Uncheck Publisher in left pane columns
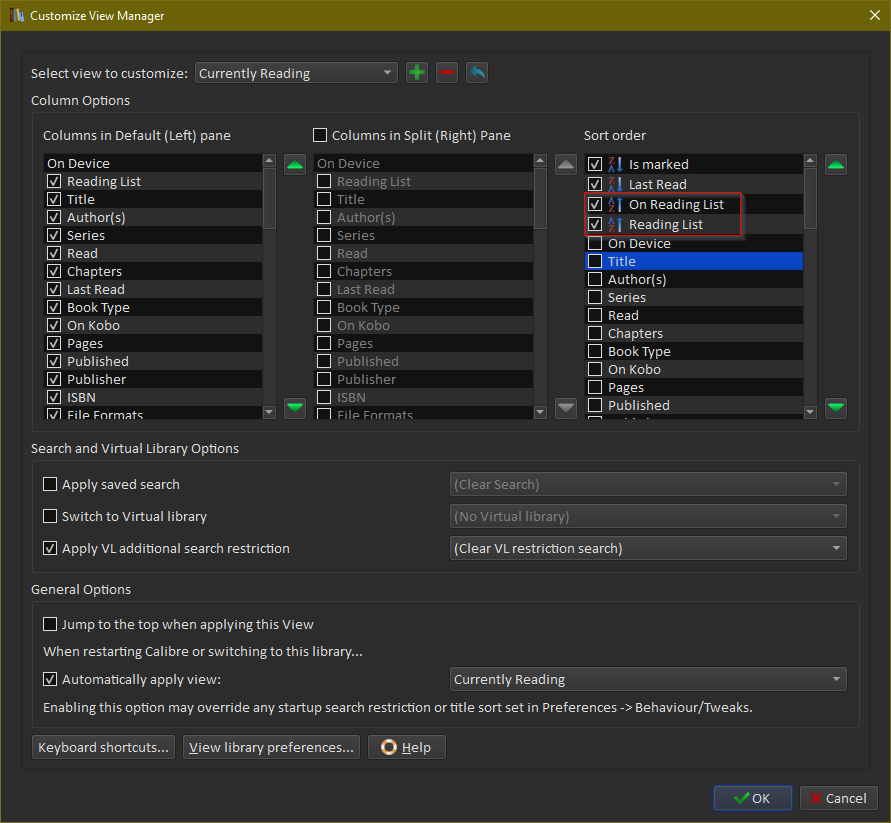 pos(54,379)
